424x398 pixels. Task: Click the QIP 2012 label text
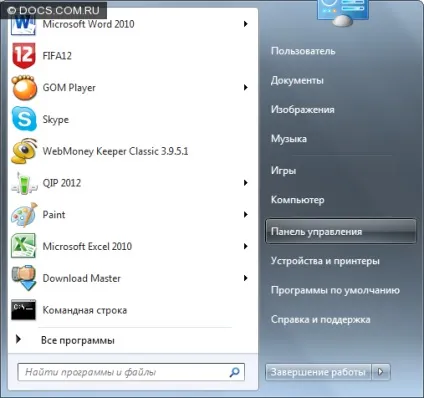pyautogui.click(x=62, y=183)
